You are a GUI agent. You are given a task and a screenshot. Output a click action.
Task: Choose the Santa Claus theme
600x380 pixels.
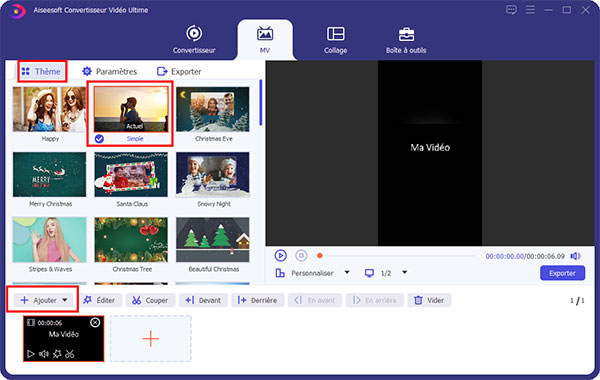[x=131, y=175]
